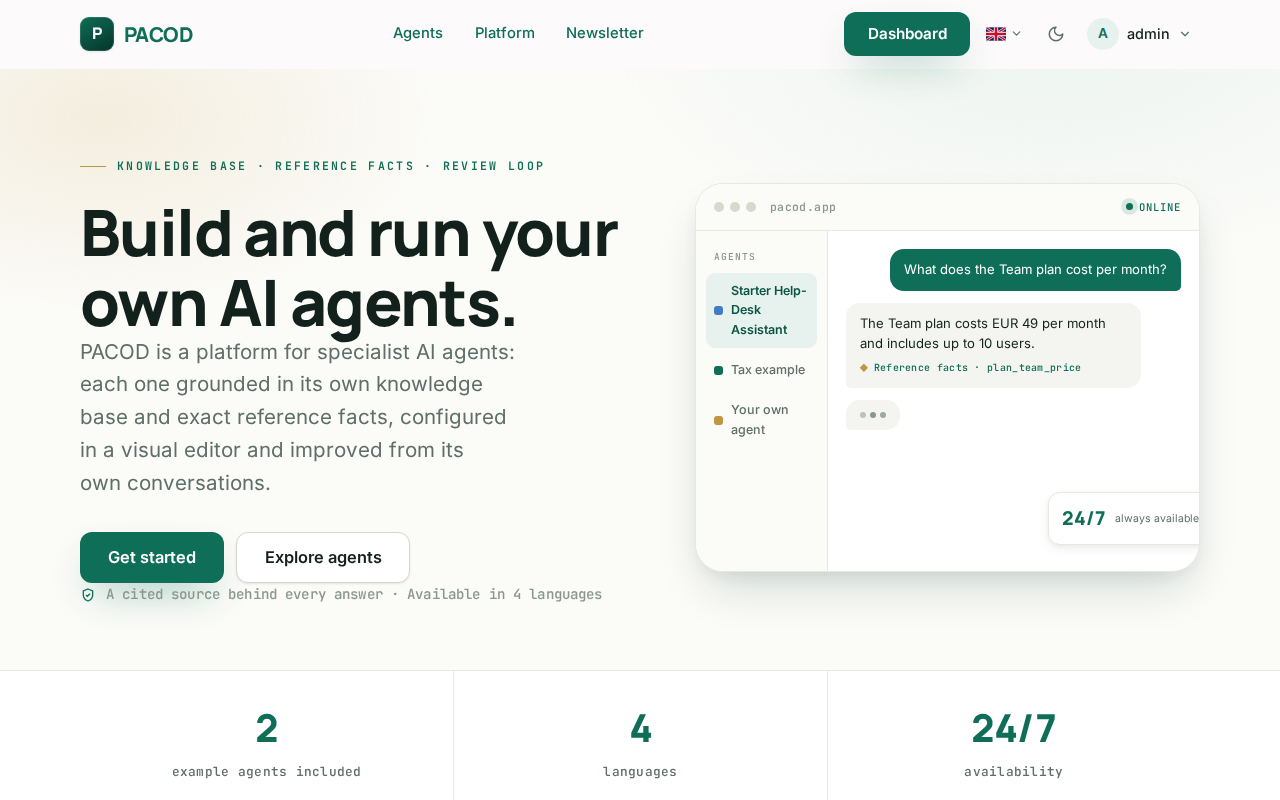1280x800 pixels.
Task: Go to the Newsletter page
Action: 605,33
